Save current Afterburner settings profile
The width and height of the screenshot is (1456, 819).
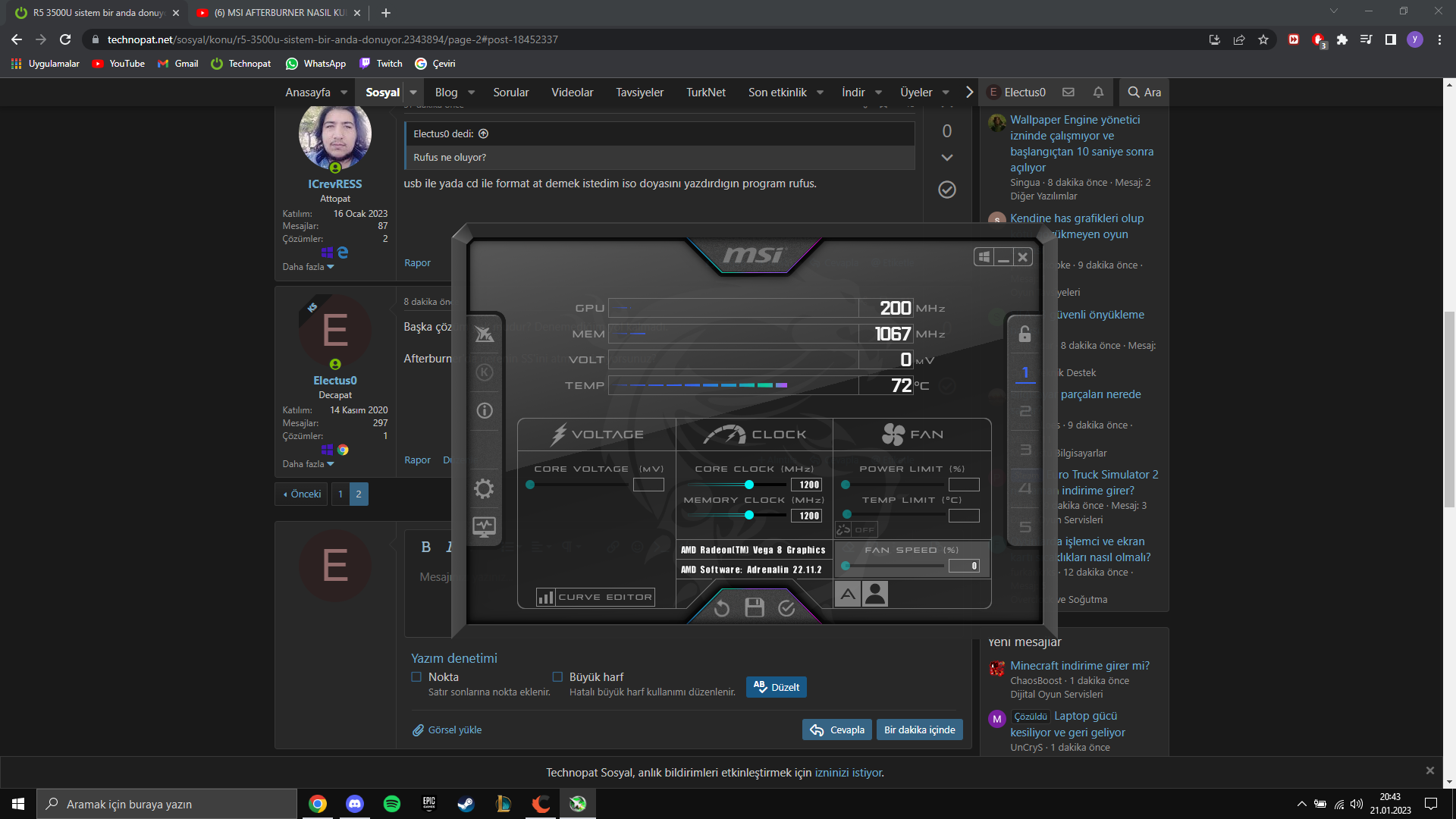pos(755,607)
